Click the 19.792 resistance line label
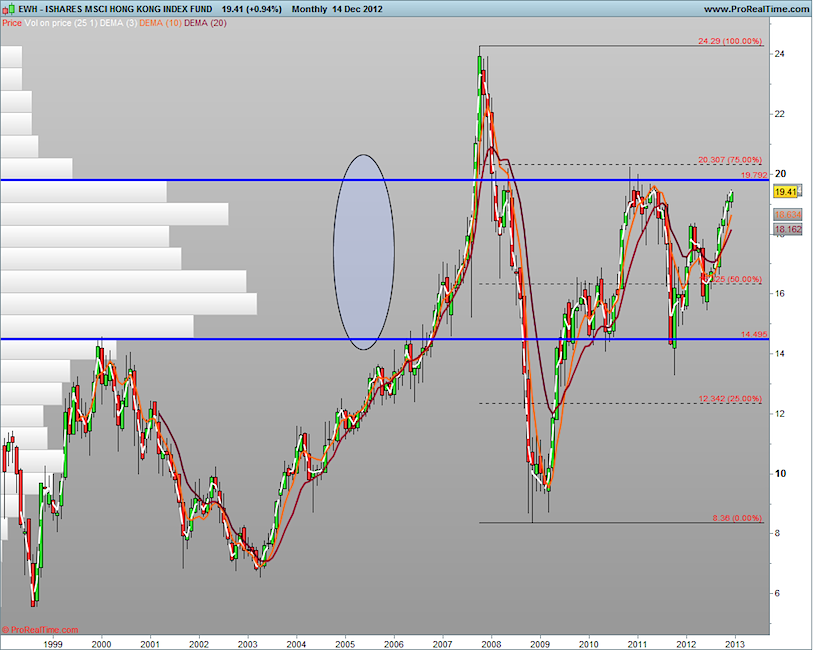This screenshot has height=650, width=813. [x=754, y=175]
